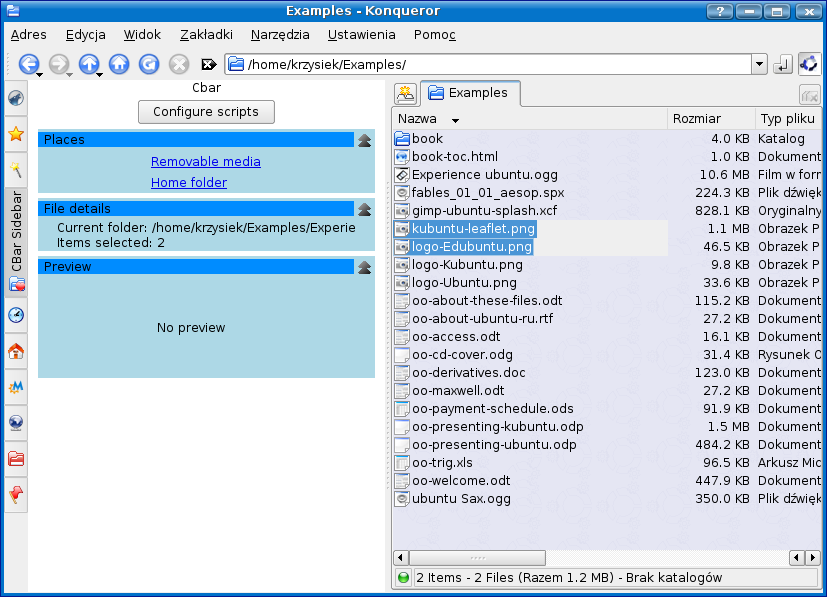Open the clock History sidebar tab
This screenshot has width=827, height=597.
click(16, 316)
